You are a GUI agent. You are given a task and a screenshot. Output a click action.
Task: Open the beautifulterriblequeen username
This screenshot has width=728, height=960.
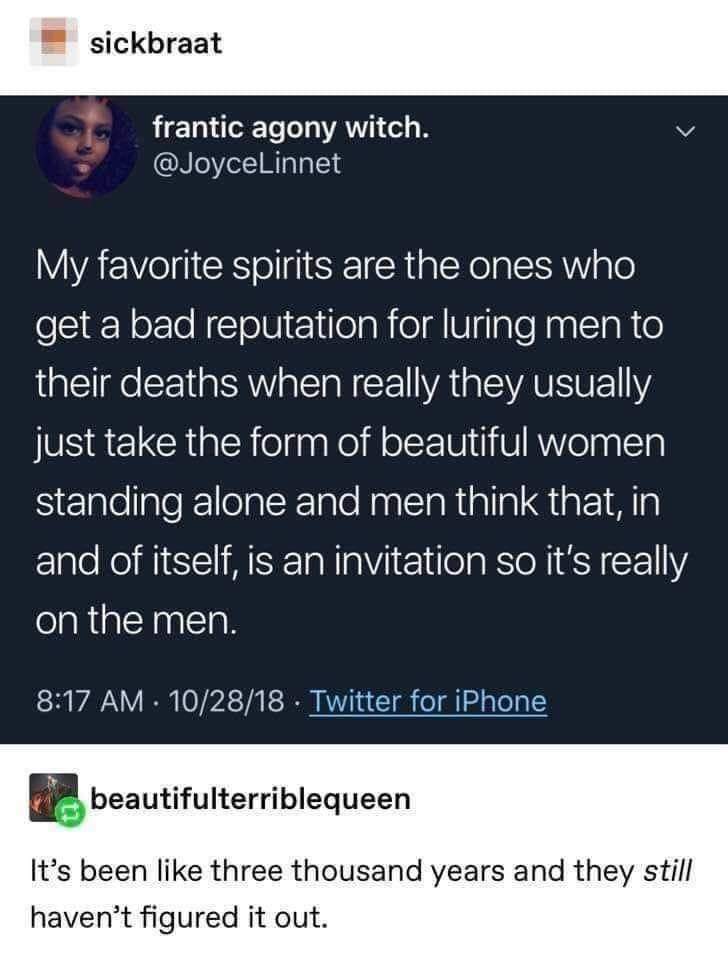250,799
